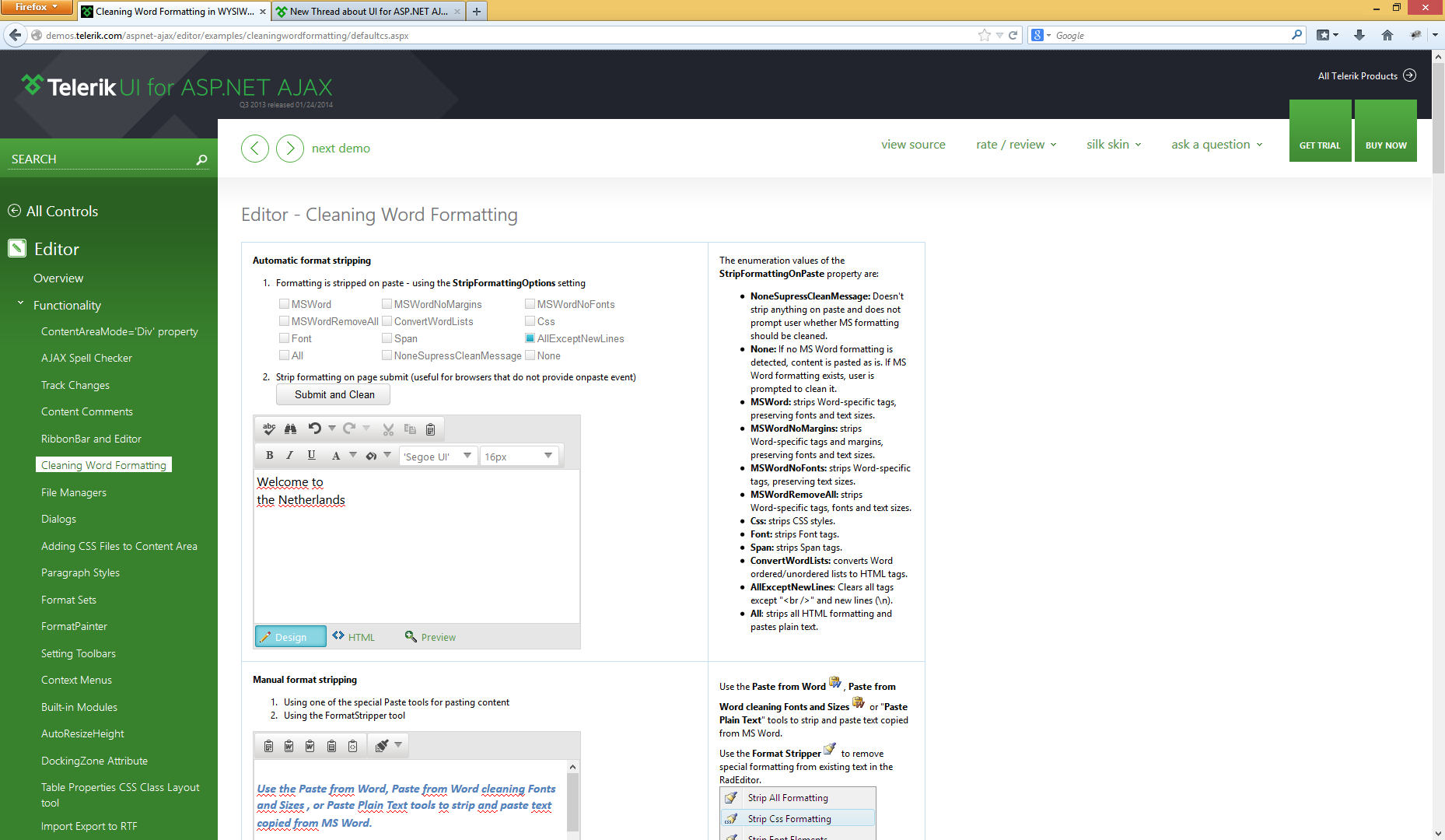Check the Css checkbox

pos(530,321)
